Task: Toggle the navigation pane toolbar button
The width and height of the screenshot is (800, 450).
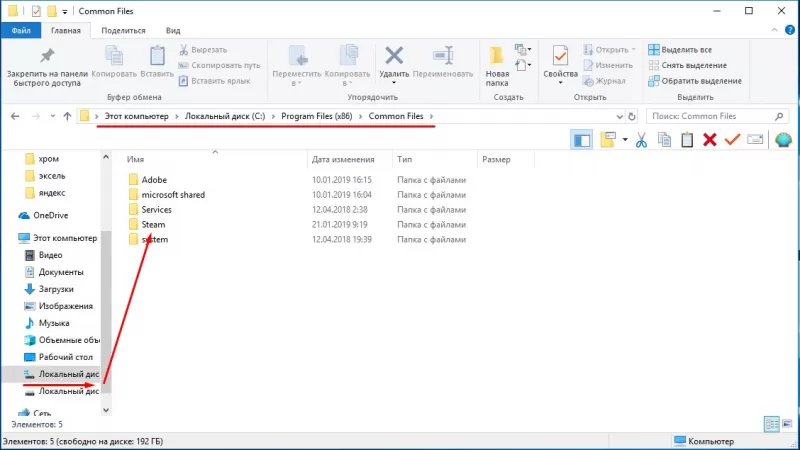Action: tap(582, 140)
